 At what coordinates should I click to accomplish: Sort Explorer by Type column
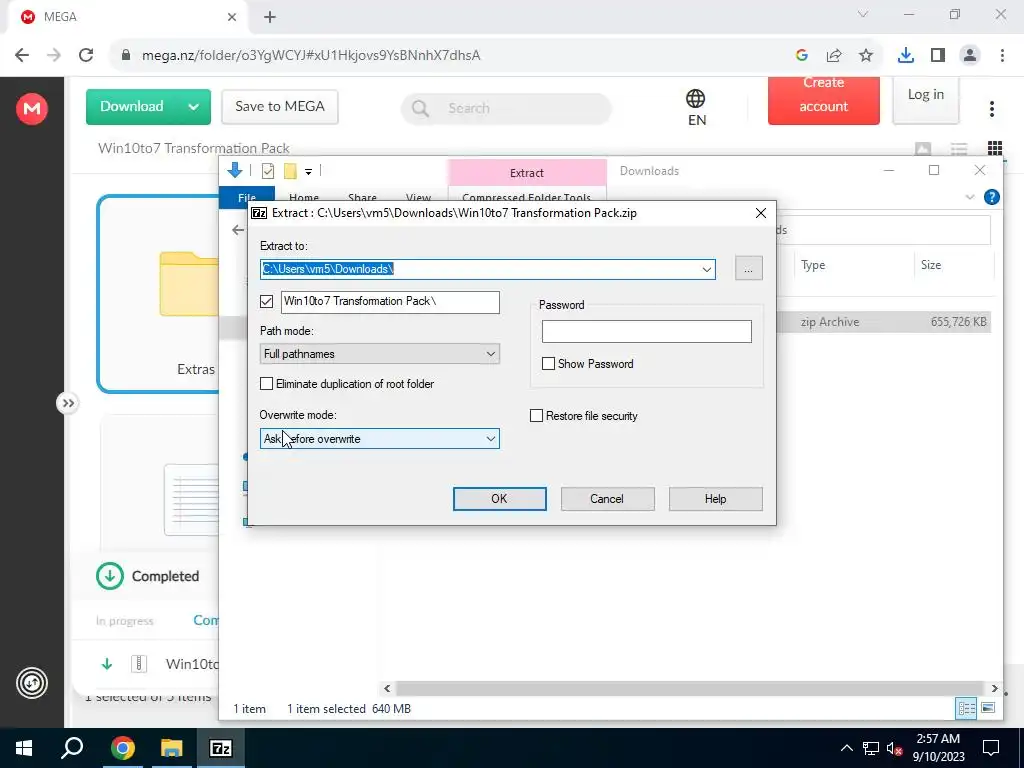813,265
